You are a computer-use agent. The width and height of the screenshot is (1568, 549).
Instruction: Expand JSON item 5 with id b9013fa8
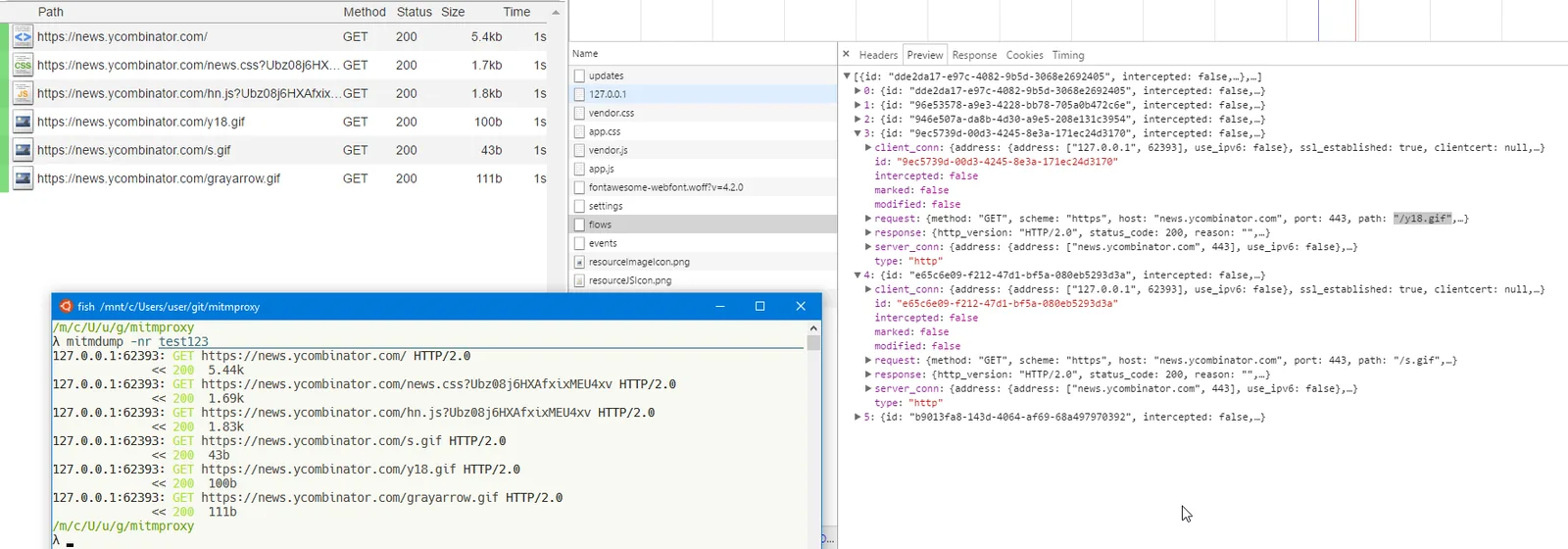(x=857, y=418)
